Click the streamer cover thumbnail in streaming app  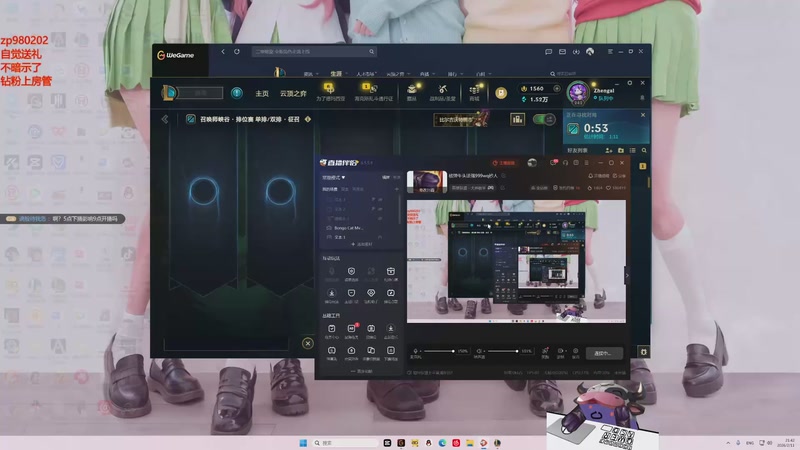[x=427, y=182]
